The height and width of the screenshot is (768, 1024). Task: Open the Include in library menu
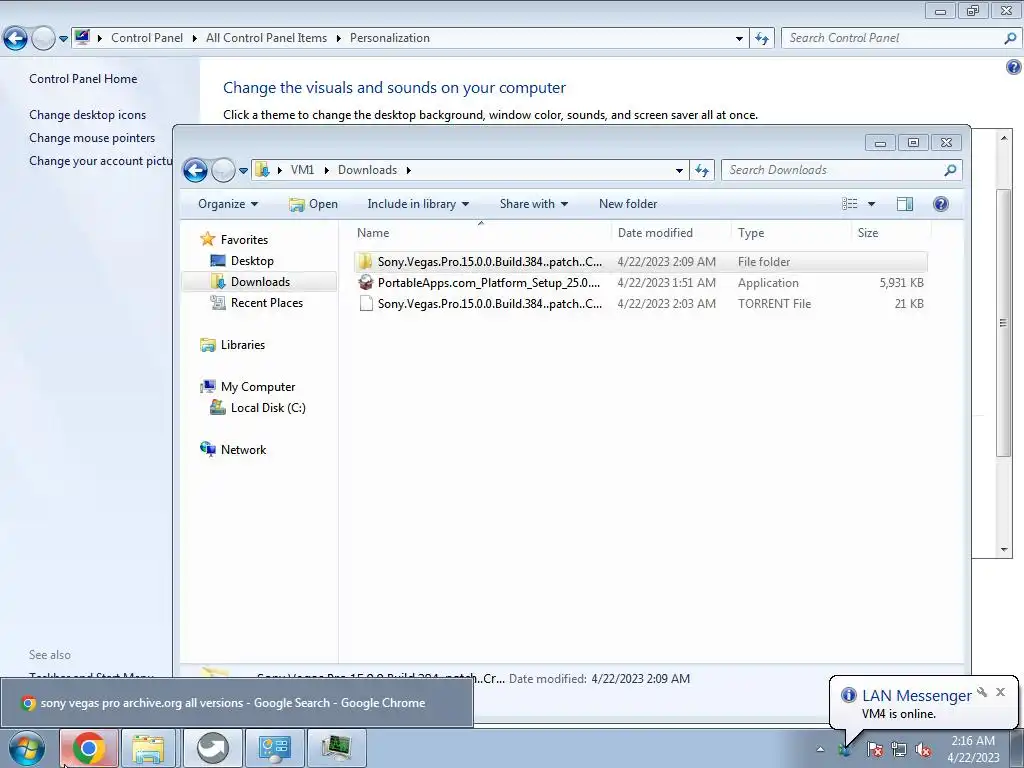click(x=418, y=204)
